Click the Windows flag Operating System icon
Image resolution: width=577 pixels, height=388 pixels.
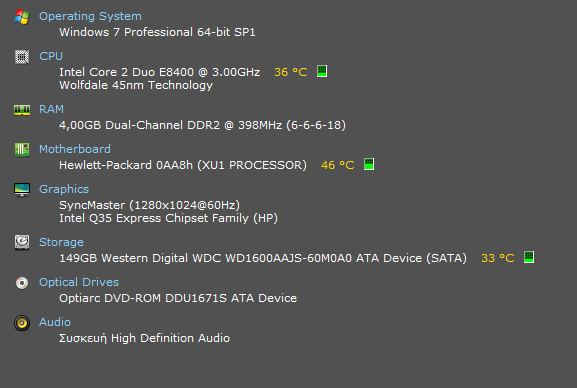(x=22, y=17)
